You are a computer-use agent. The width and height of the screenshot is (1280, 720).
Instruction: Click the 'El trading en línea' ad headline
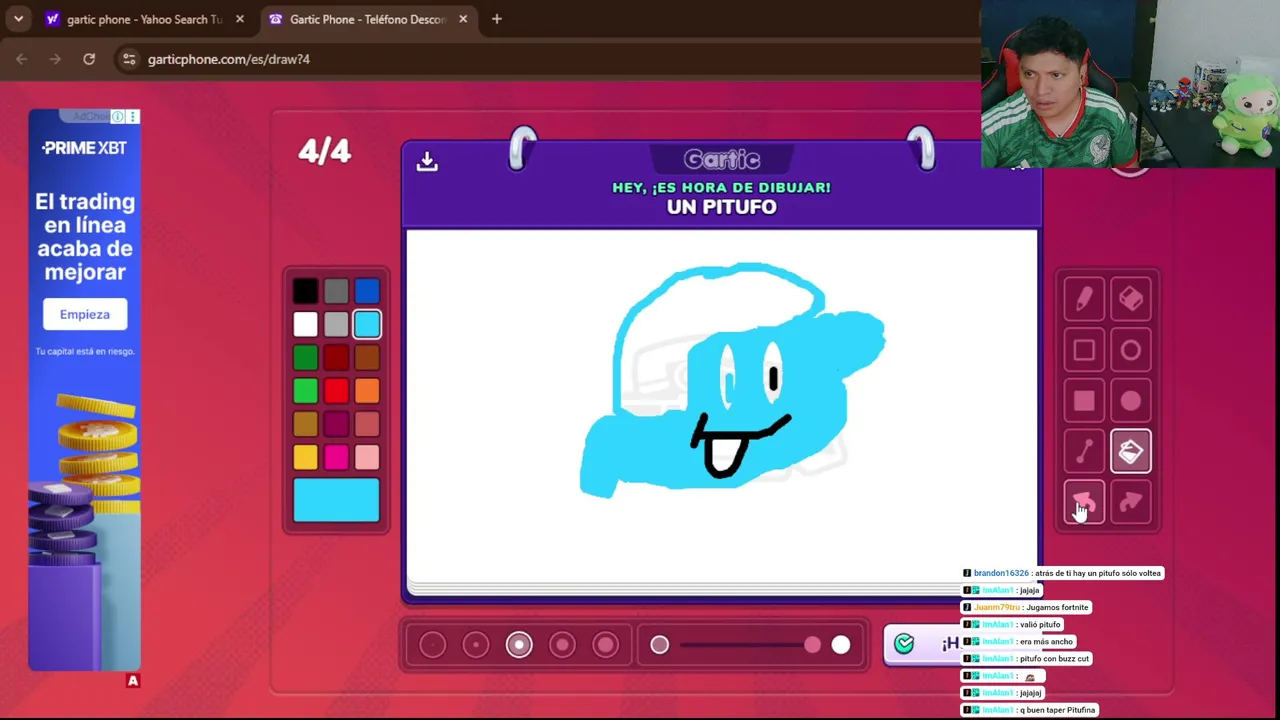click(x=85, y=237)
